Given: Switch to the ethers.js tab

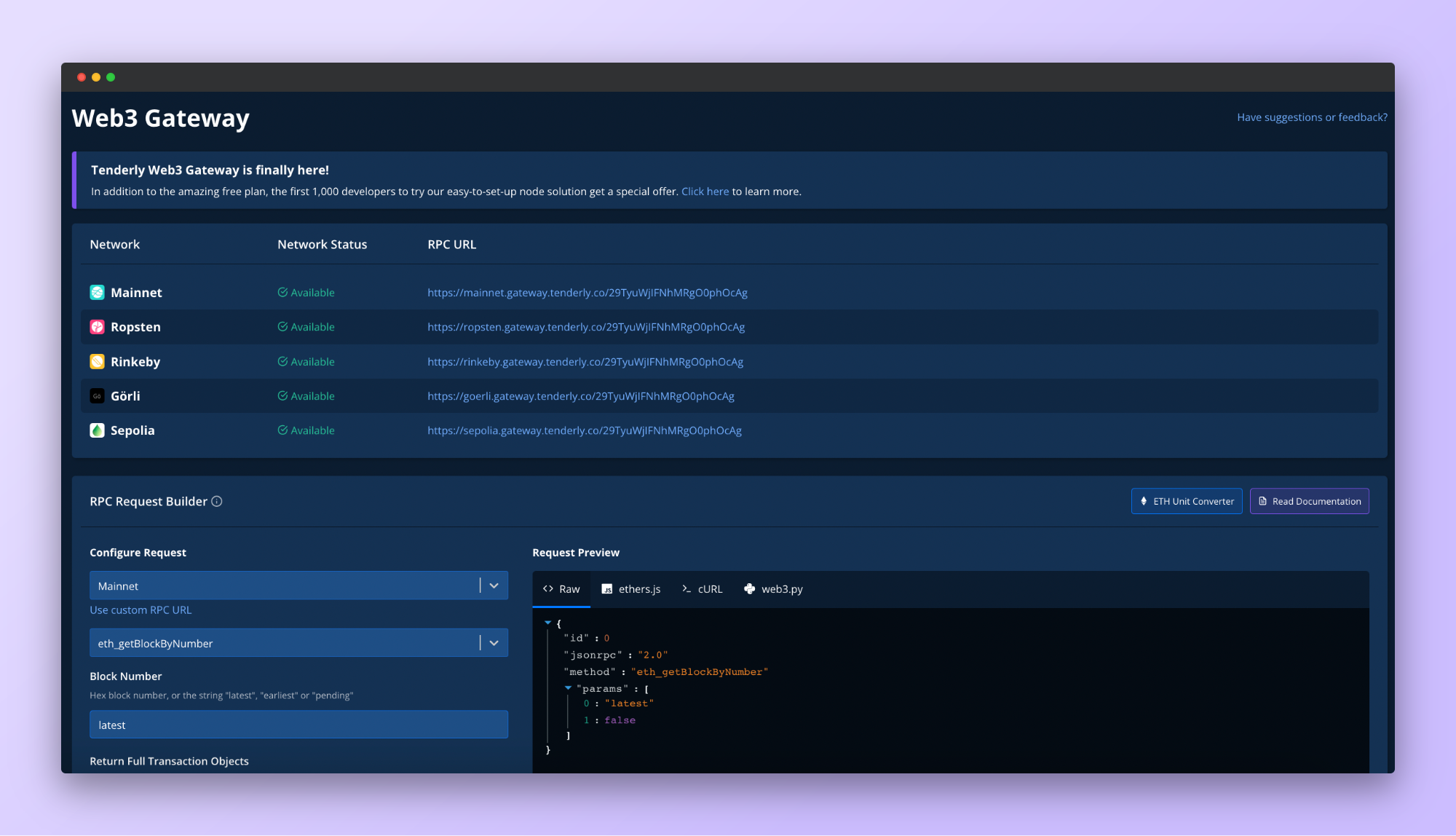Looking at the screenshot, I should (x=631, y=589).
